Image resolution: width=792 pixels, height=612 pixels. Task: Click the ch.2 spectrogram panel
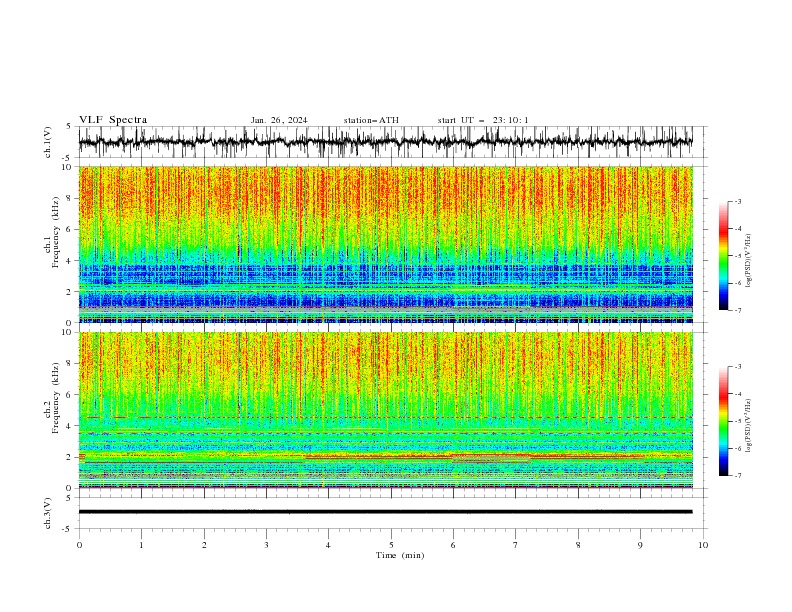point(385,410)
